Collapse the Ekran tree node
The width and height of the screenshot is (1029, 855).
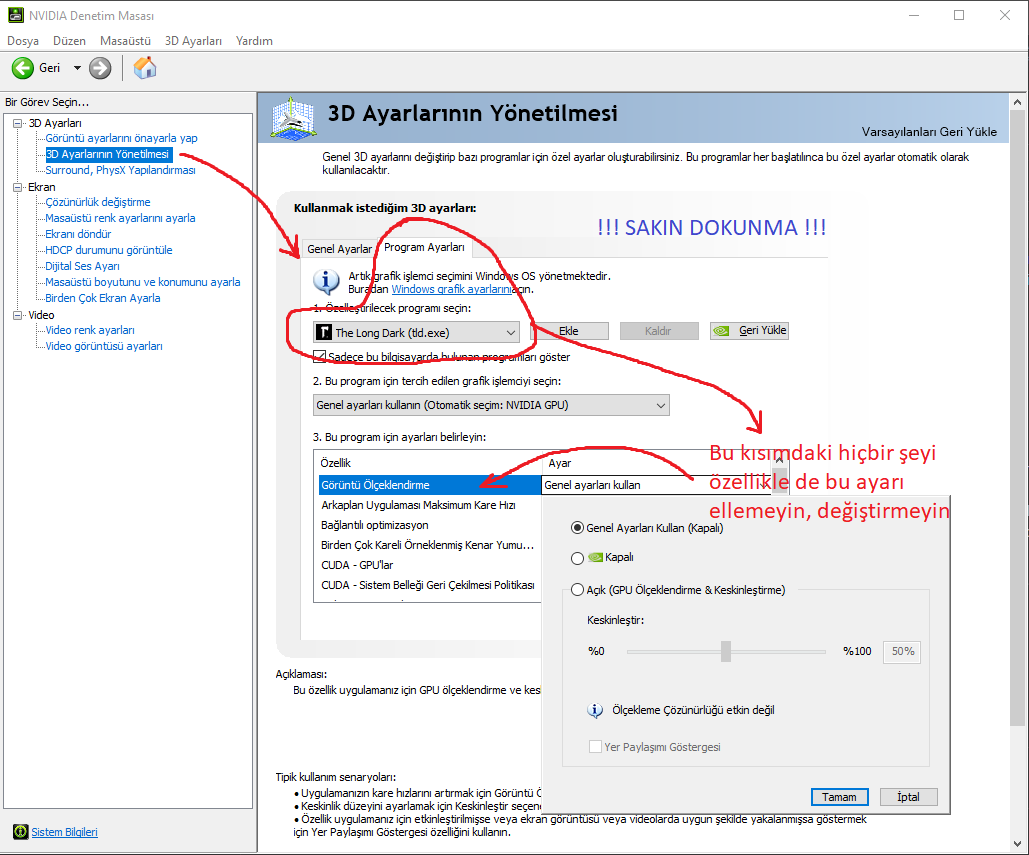[x=17, y=187]
